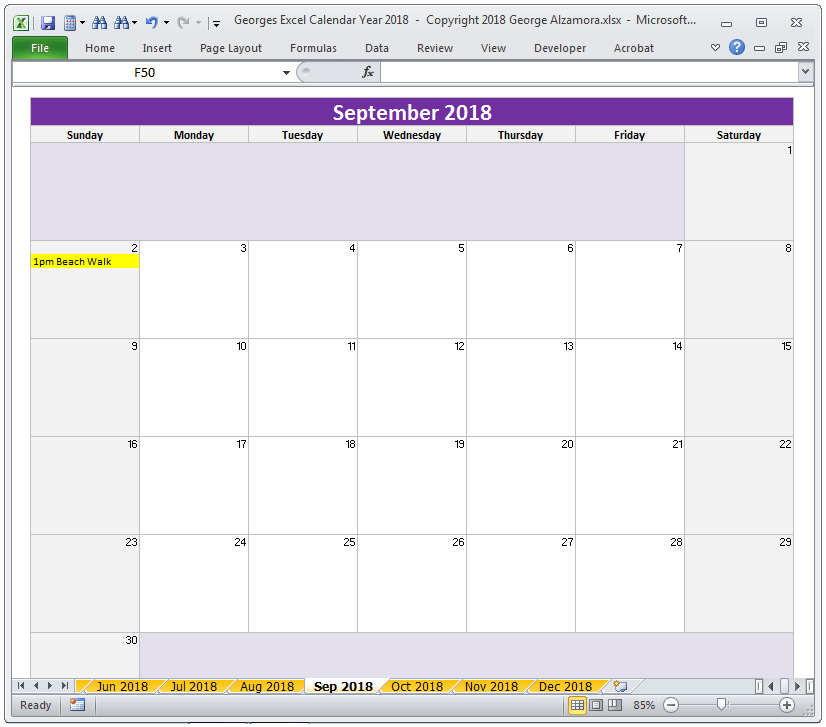Image resolution: width=826 pixels, height=727 pixels.
Task: Click the zoom out minus button
Action: coord(671,705)
